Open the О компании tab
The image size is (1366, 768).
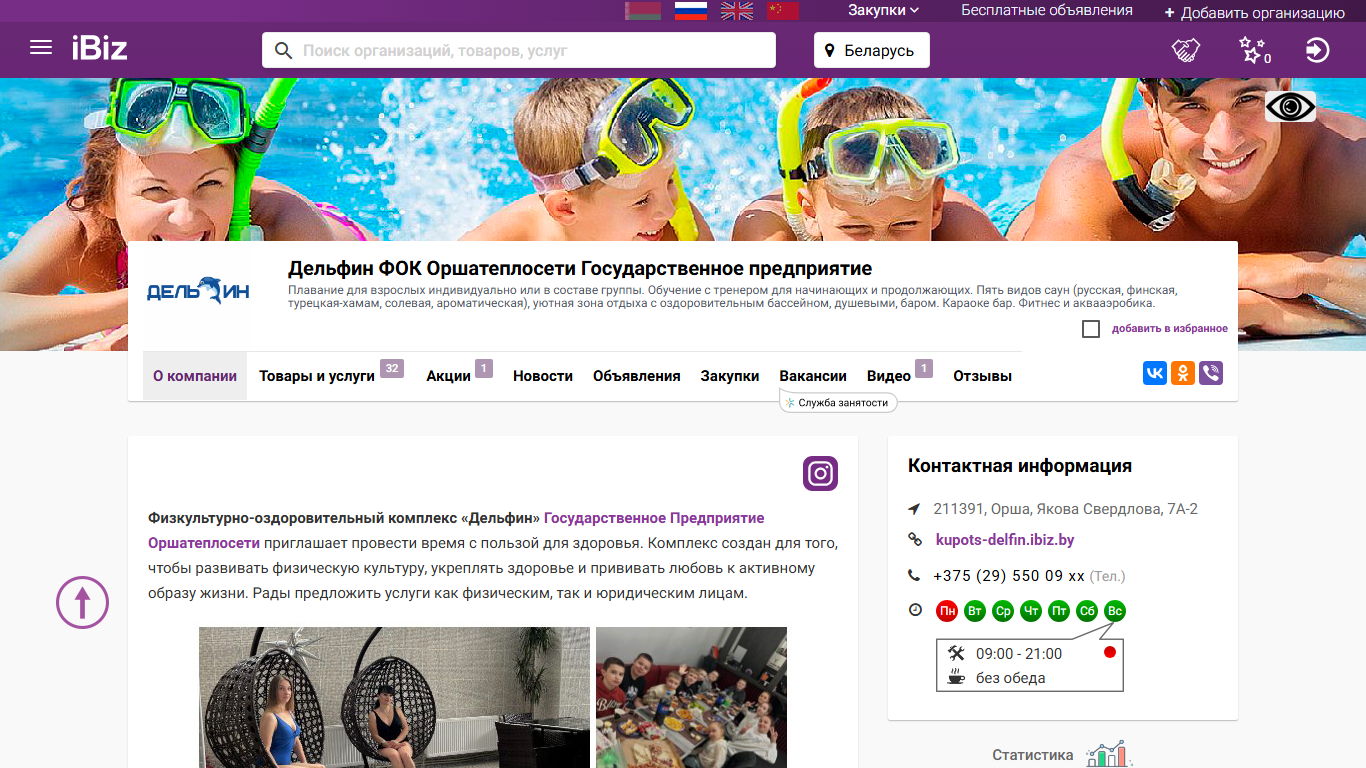click(195, 376)
